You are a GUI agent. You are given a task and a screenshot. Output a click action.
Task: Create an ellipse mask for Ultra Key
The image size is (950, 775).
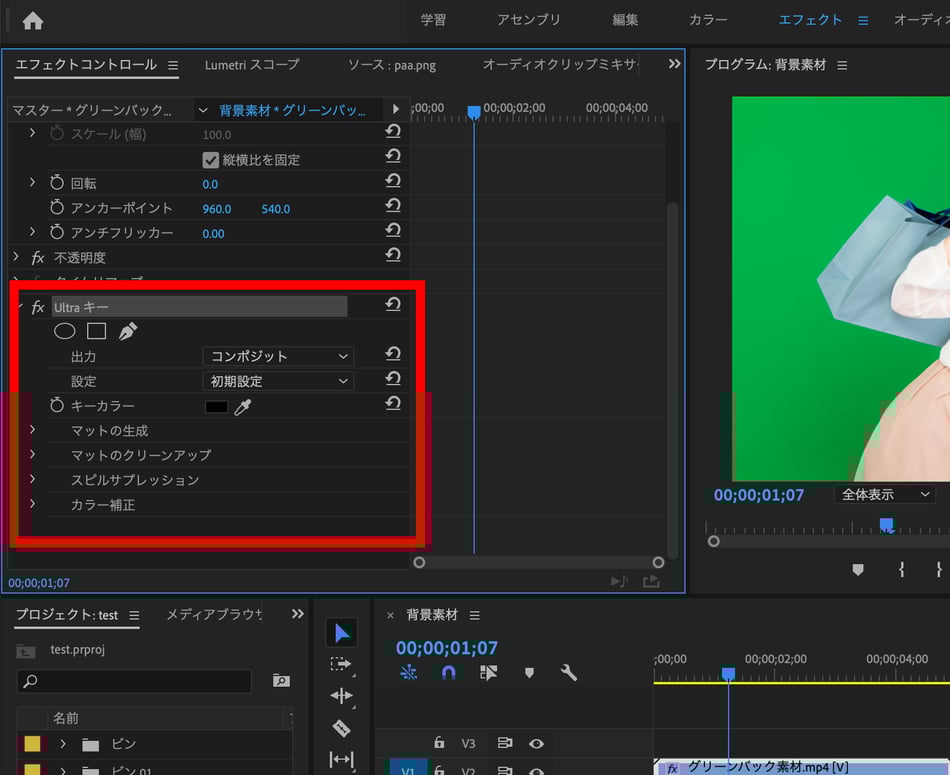pos(64,331)
